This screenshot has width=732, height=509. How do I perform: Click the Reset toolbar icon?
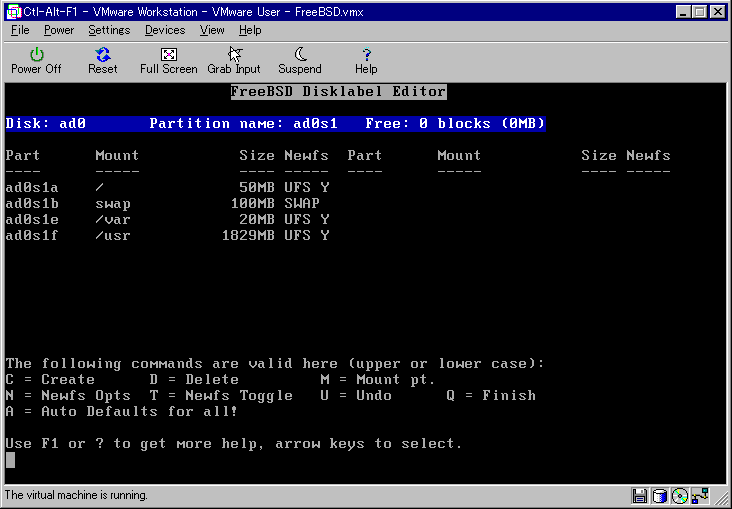[x=103, y=61]
